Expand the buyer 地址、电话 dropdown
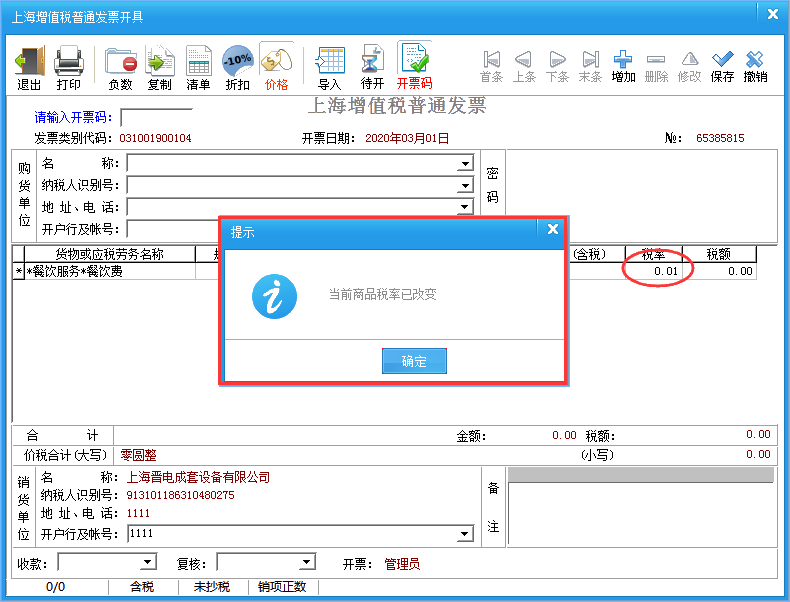The image size is (790, 602). click(466, 207)
